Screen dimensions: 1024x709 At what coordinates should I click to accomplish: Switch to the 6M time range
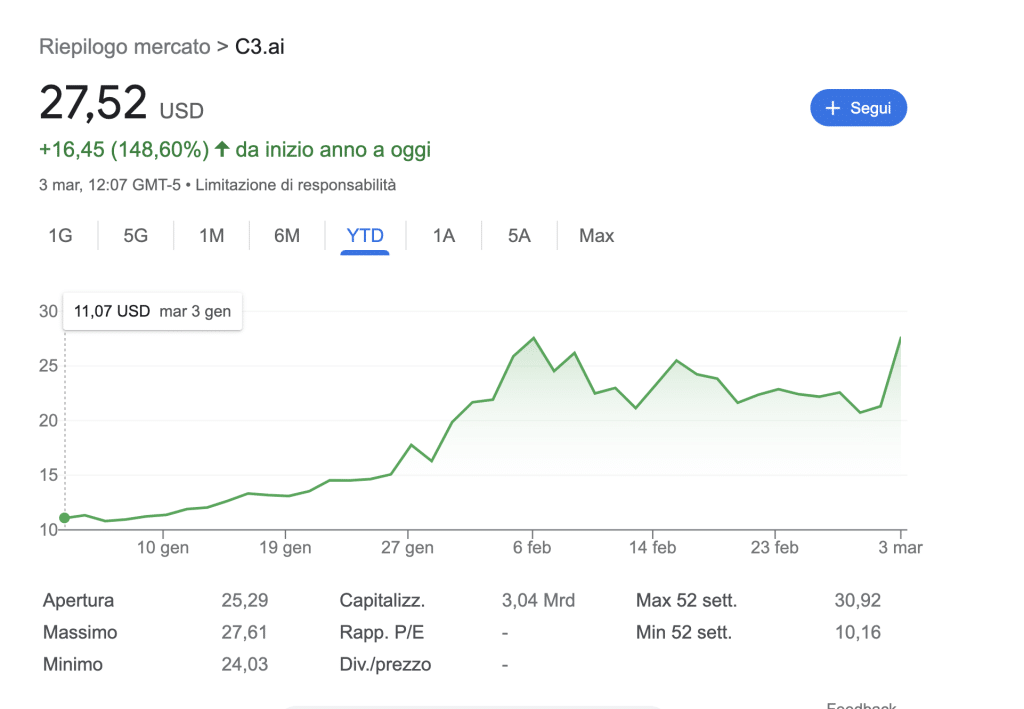[x=287, y=236]
